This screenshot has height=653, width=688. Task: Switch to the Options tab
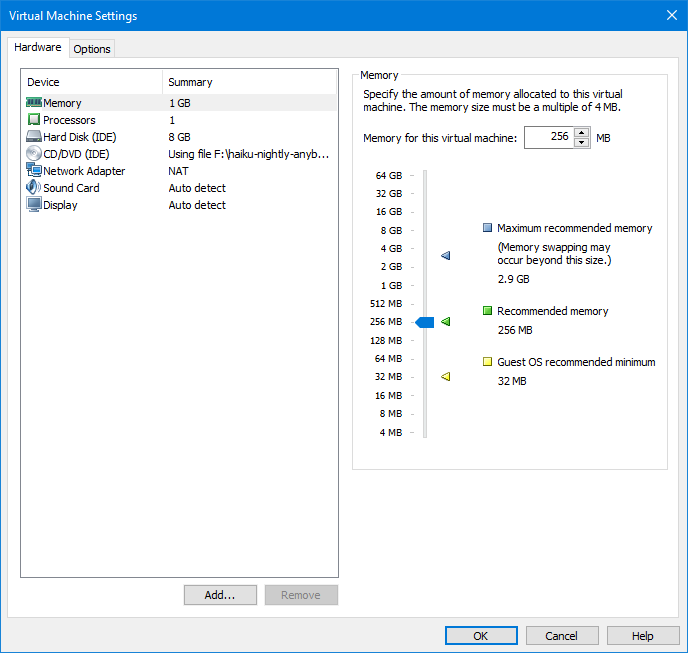tap(92, 49)
